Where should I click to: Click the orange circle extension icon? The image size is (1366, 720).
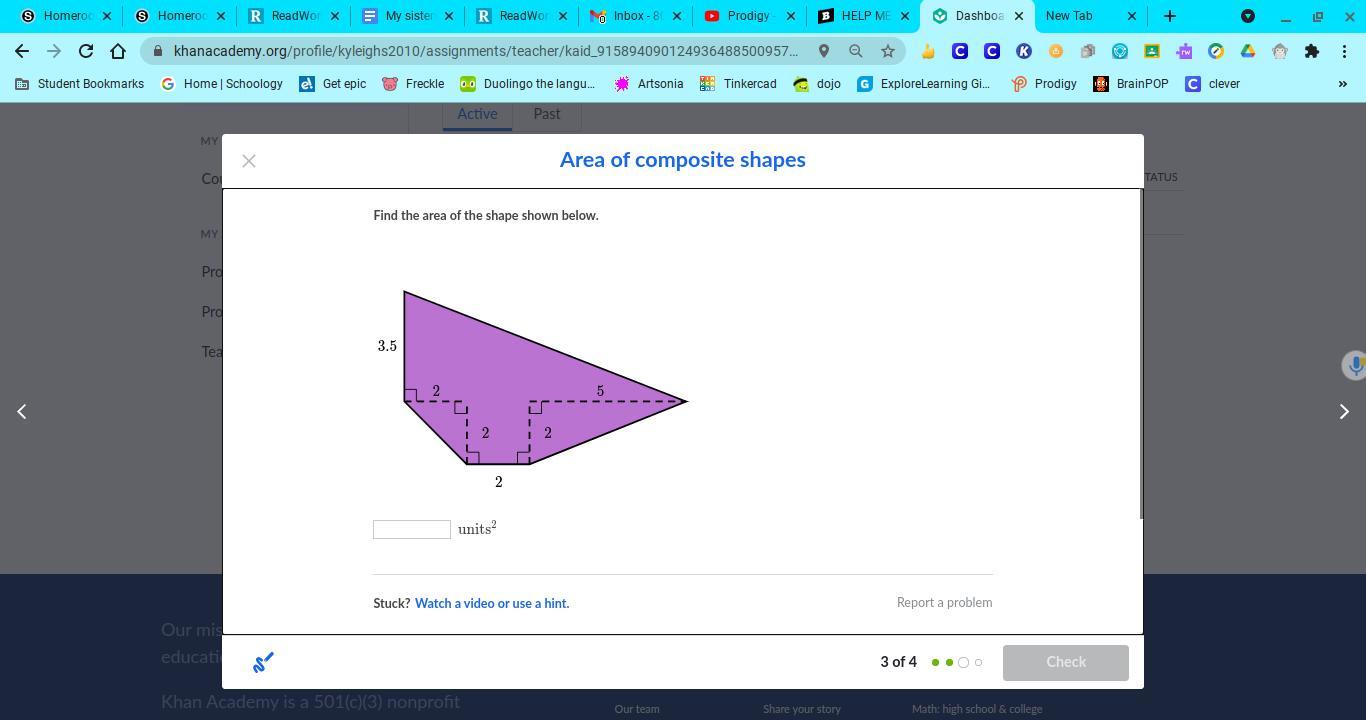coord(1056,51)
